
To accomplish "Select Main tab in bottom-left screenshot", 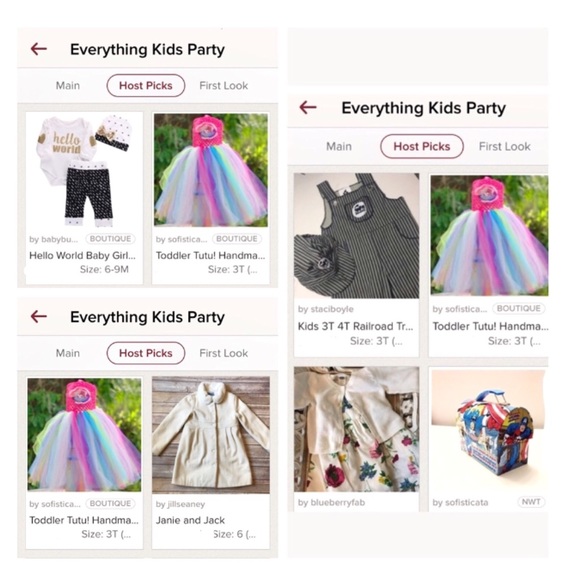I will 68,353.
